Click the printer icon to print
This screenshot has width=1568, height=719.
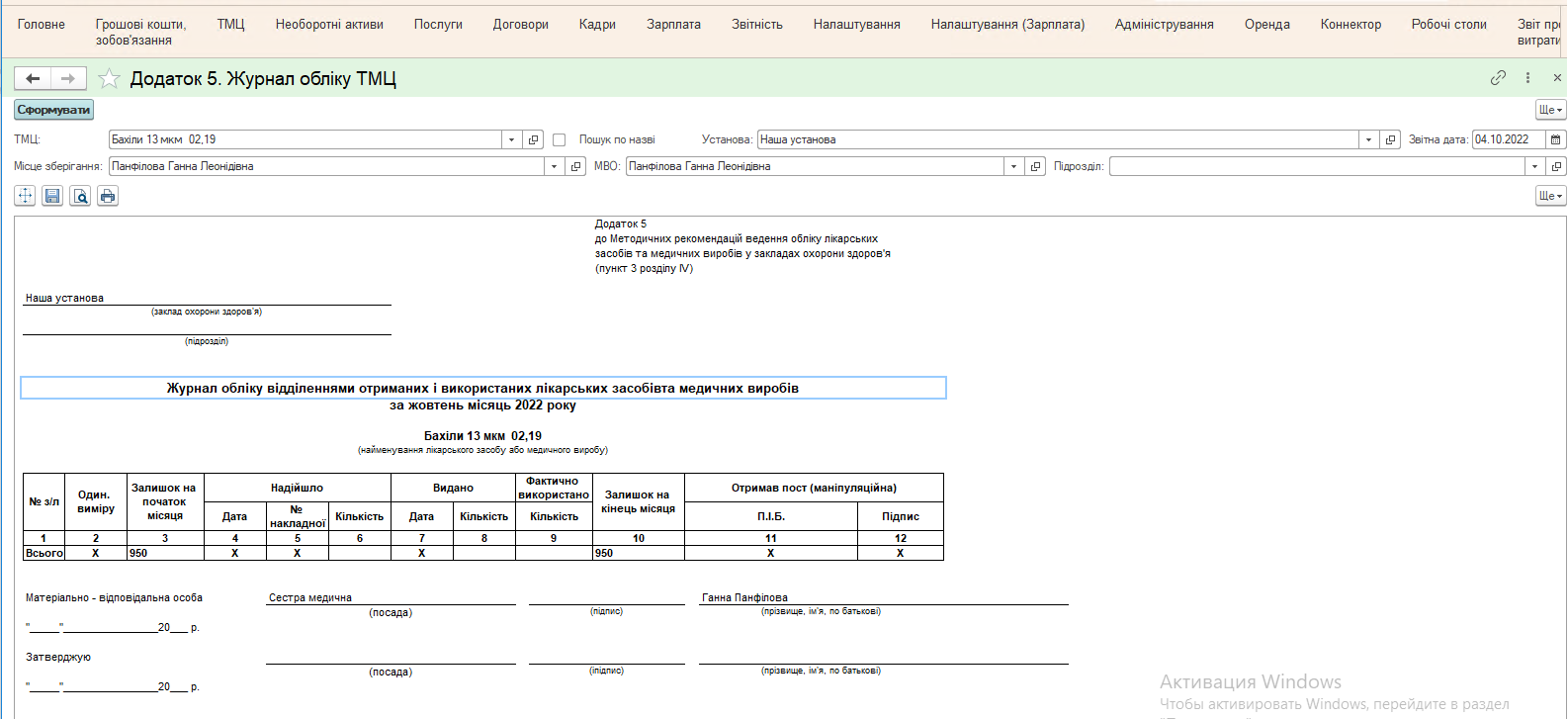(108, 196)
